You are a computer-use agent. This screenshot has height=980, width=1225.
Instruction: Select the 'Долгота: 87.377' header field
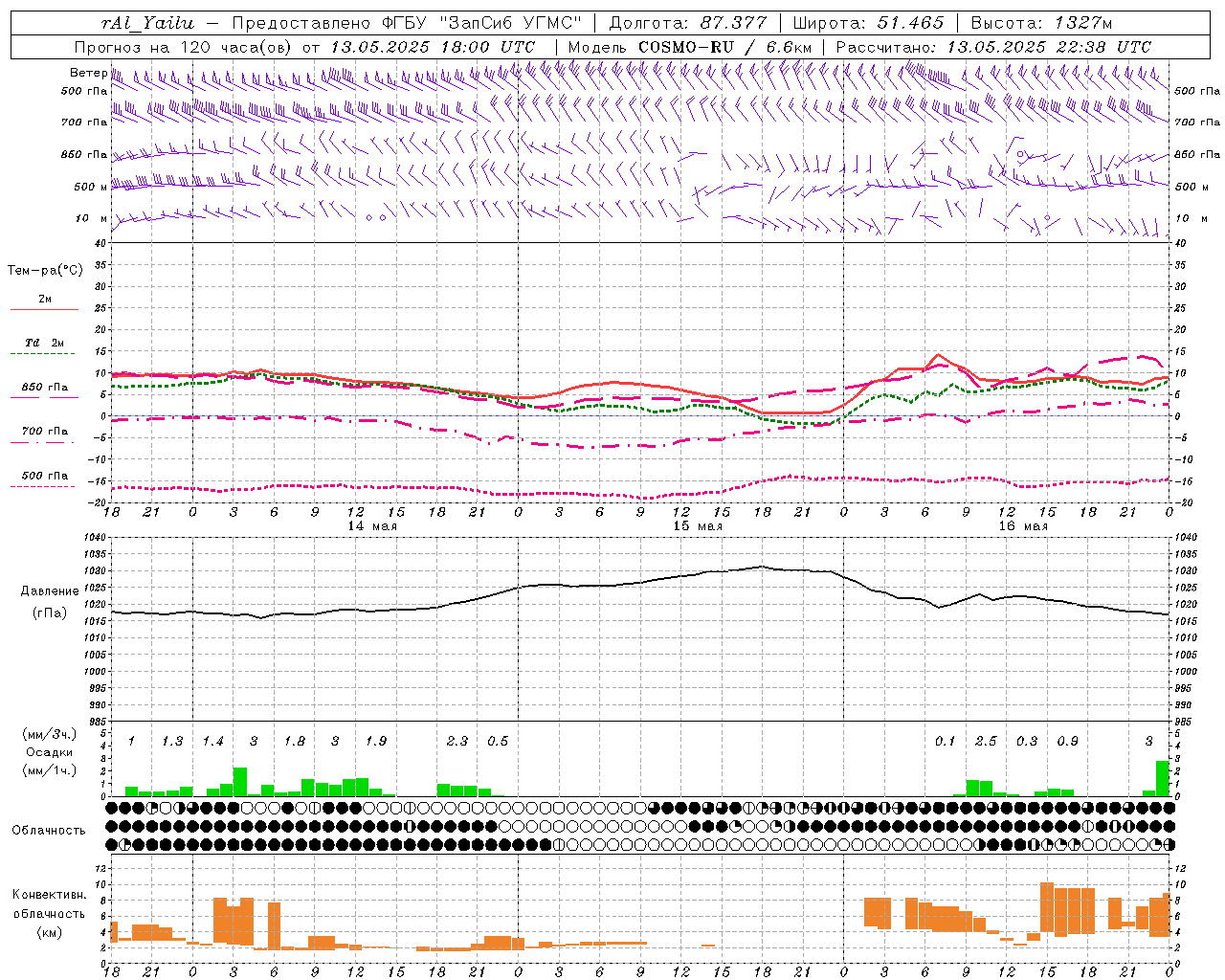coord(688,23)
